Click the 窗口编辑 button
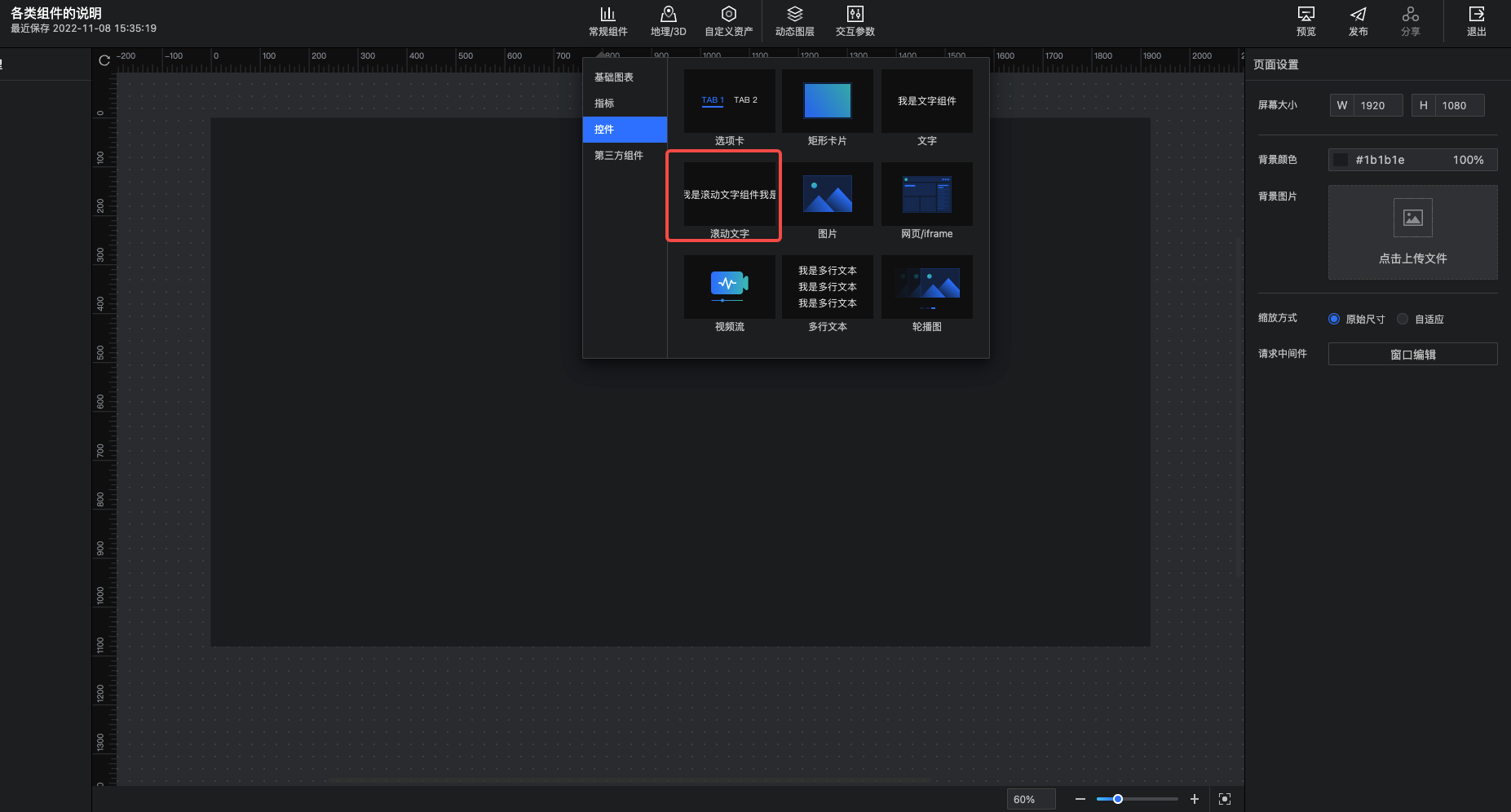 (x=1412, y=355)
